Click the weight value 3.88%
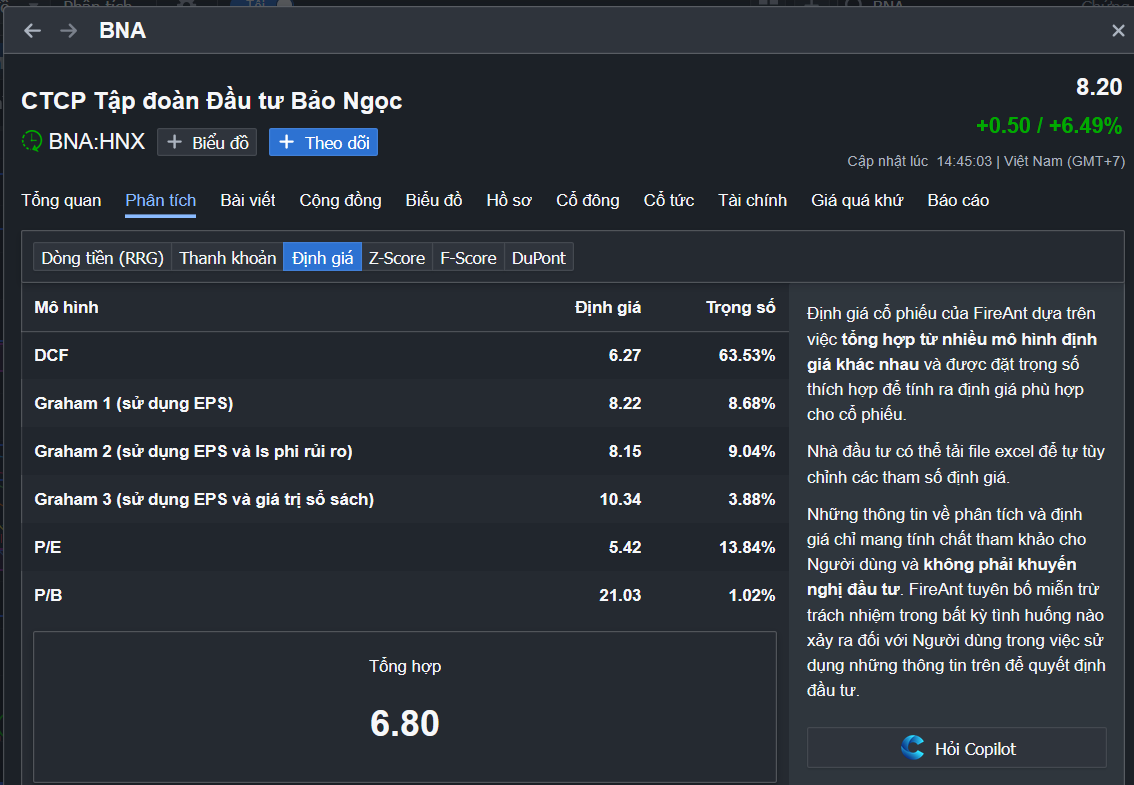1134x785 pixels. point(751,499)
